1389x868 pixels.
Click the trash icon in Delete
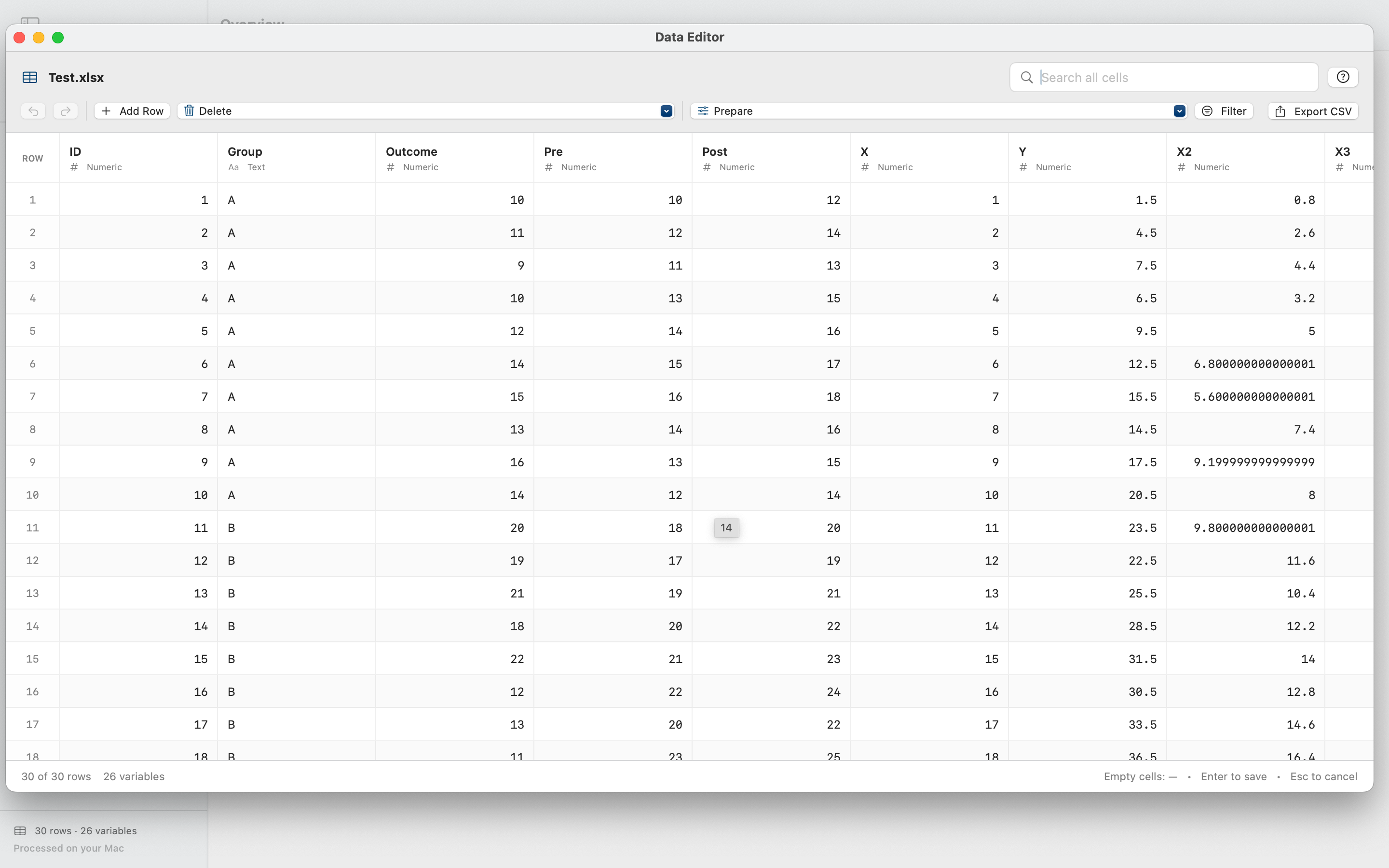click(x=190, y=111)
